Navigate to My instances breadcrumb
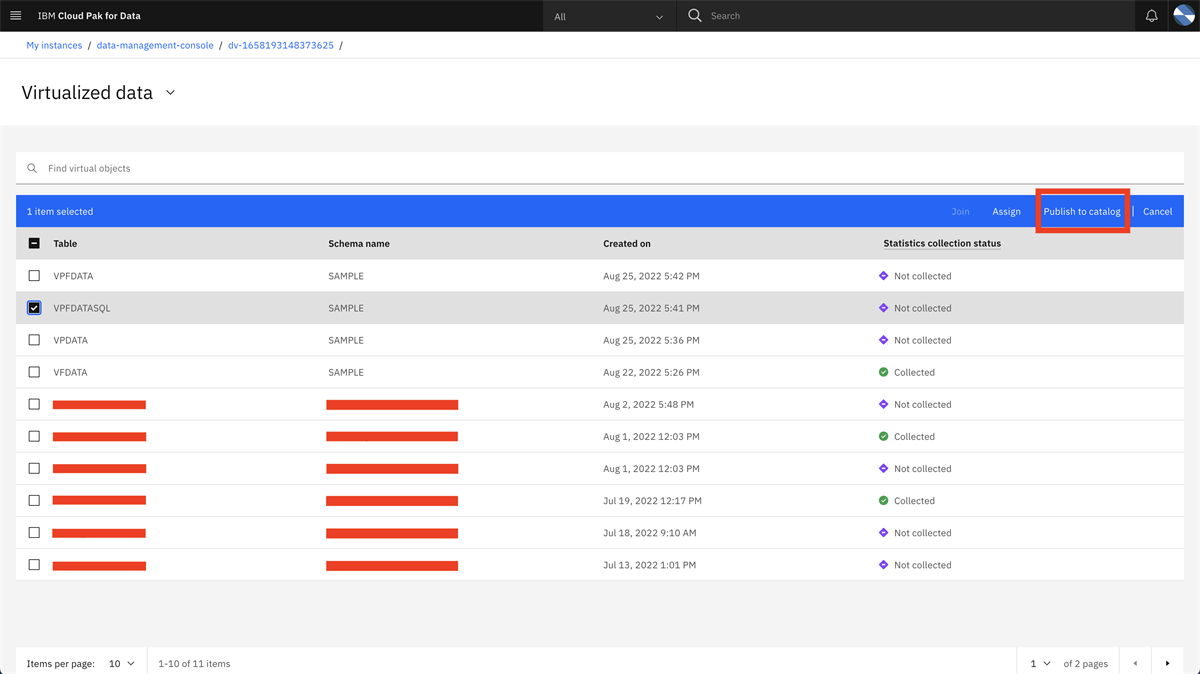Viewport: 1200px width, 674px height. pos(53,45)
